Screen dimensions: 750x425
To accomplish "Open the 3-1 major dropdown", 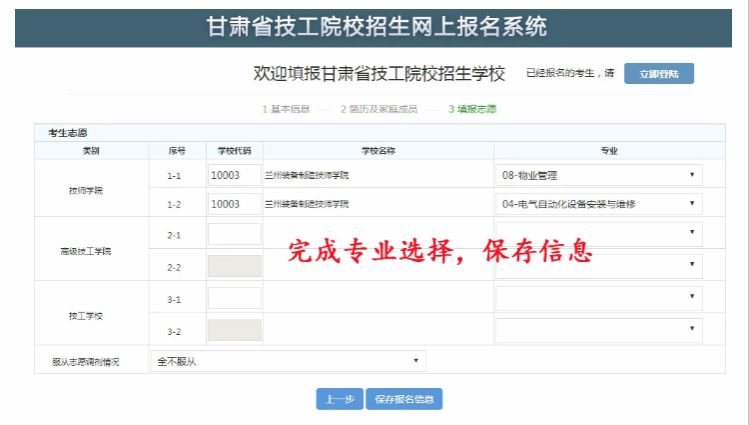I will tap(598, 297).
